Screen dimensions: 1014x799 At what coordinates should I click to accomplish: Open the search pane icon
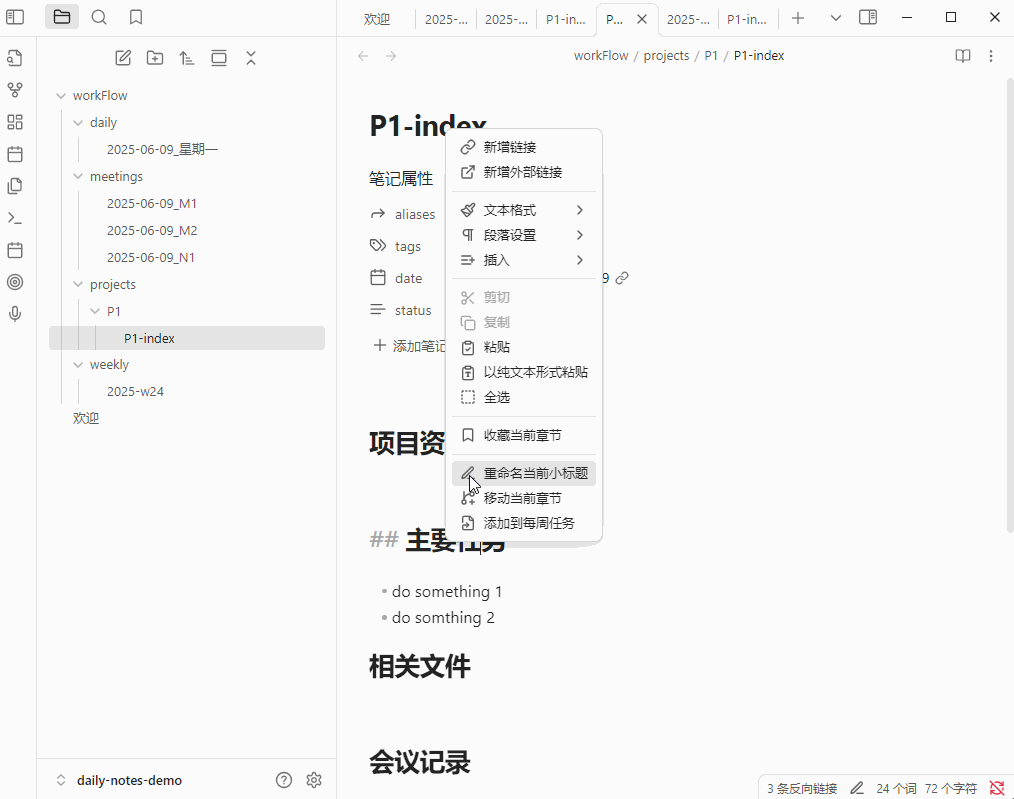[x=99, y=17]
